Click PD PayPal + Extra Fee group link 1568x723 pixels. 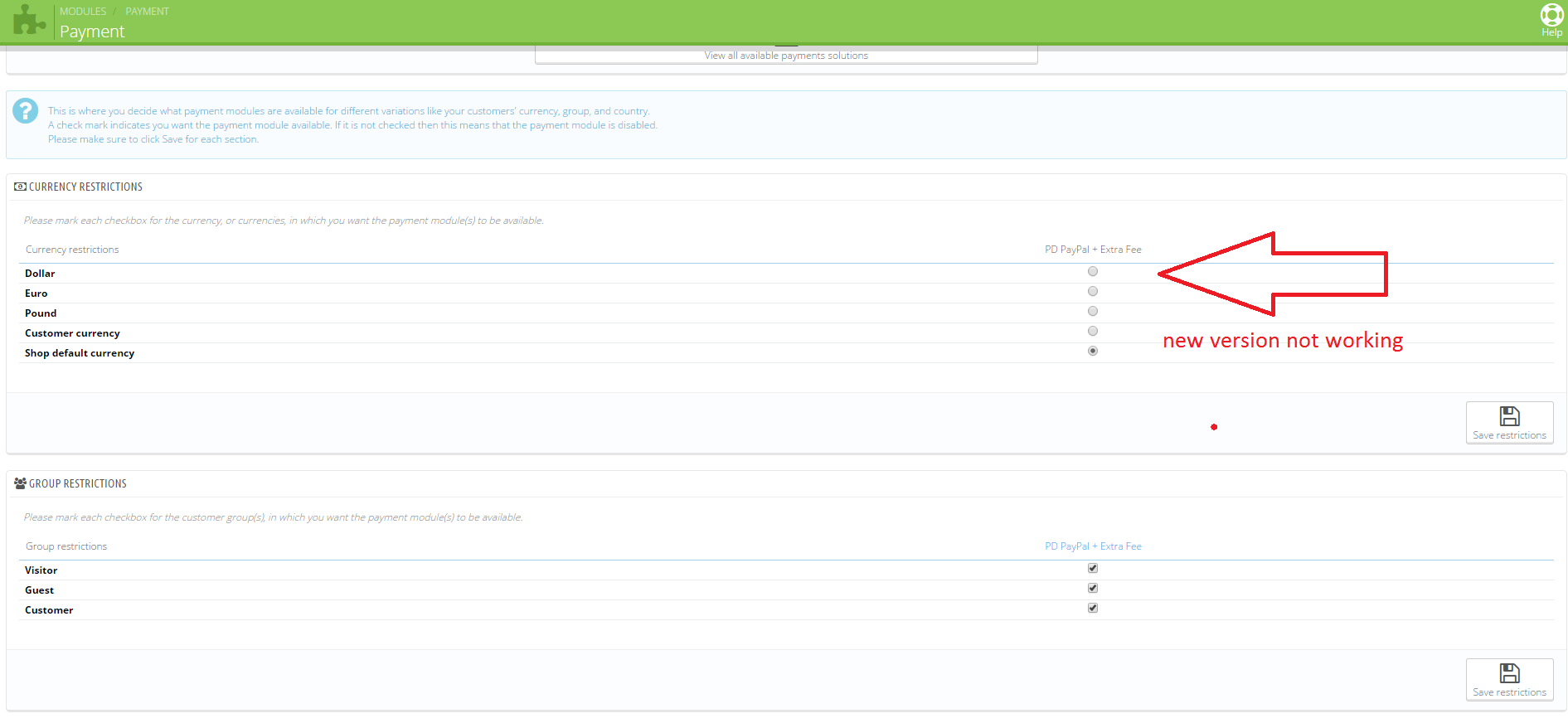click(x=1093, y=546)
